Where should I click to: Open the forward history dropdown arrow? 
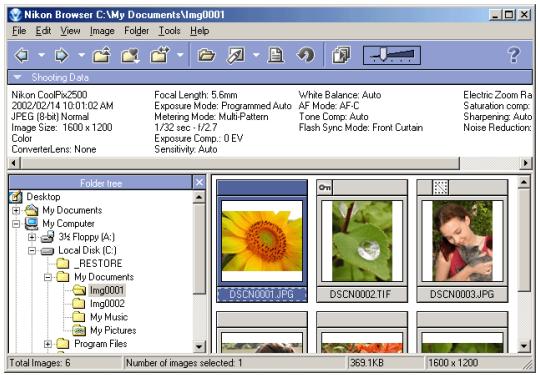point(82,55)
